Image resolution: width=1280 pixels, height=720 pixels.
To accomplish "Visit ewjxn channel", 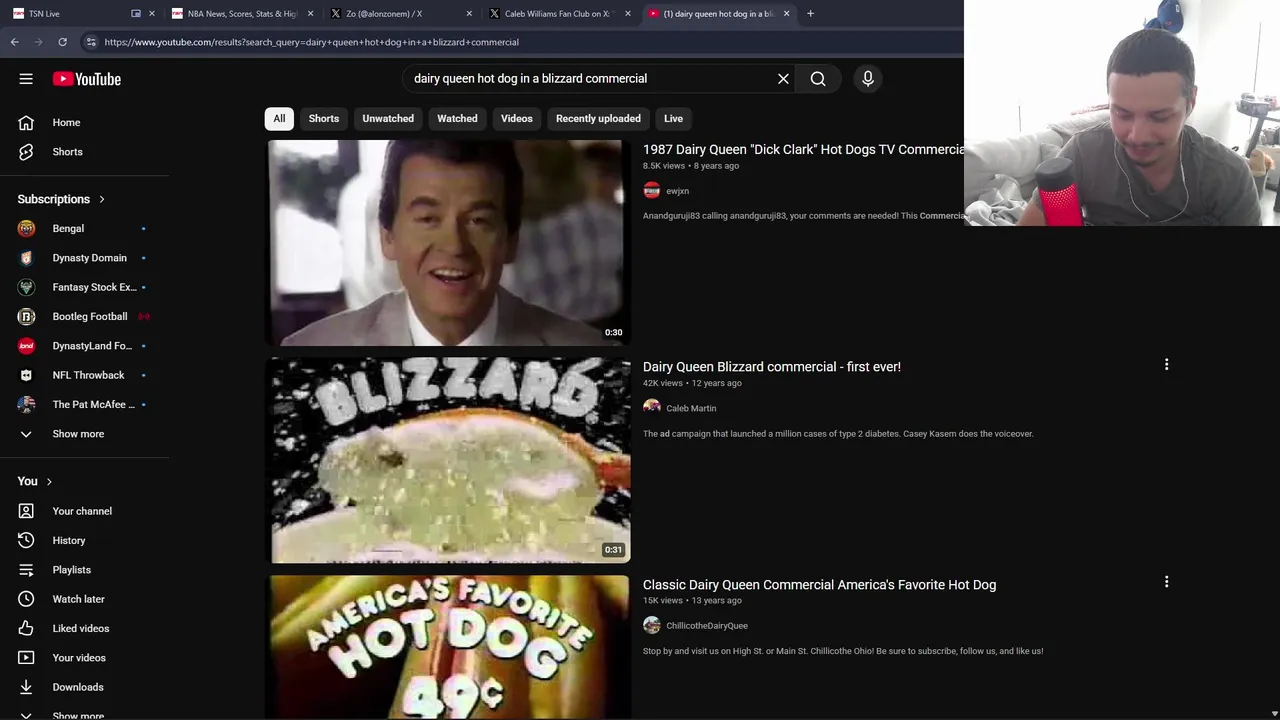I will point(677,191).
